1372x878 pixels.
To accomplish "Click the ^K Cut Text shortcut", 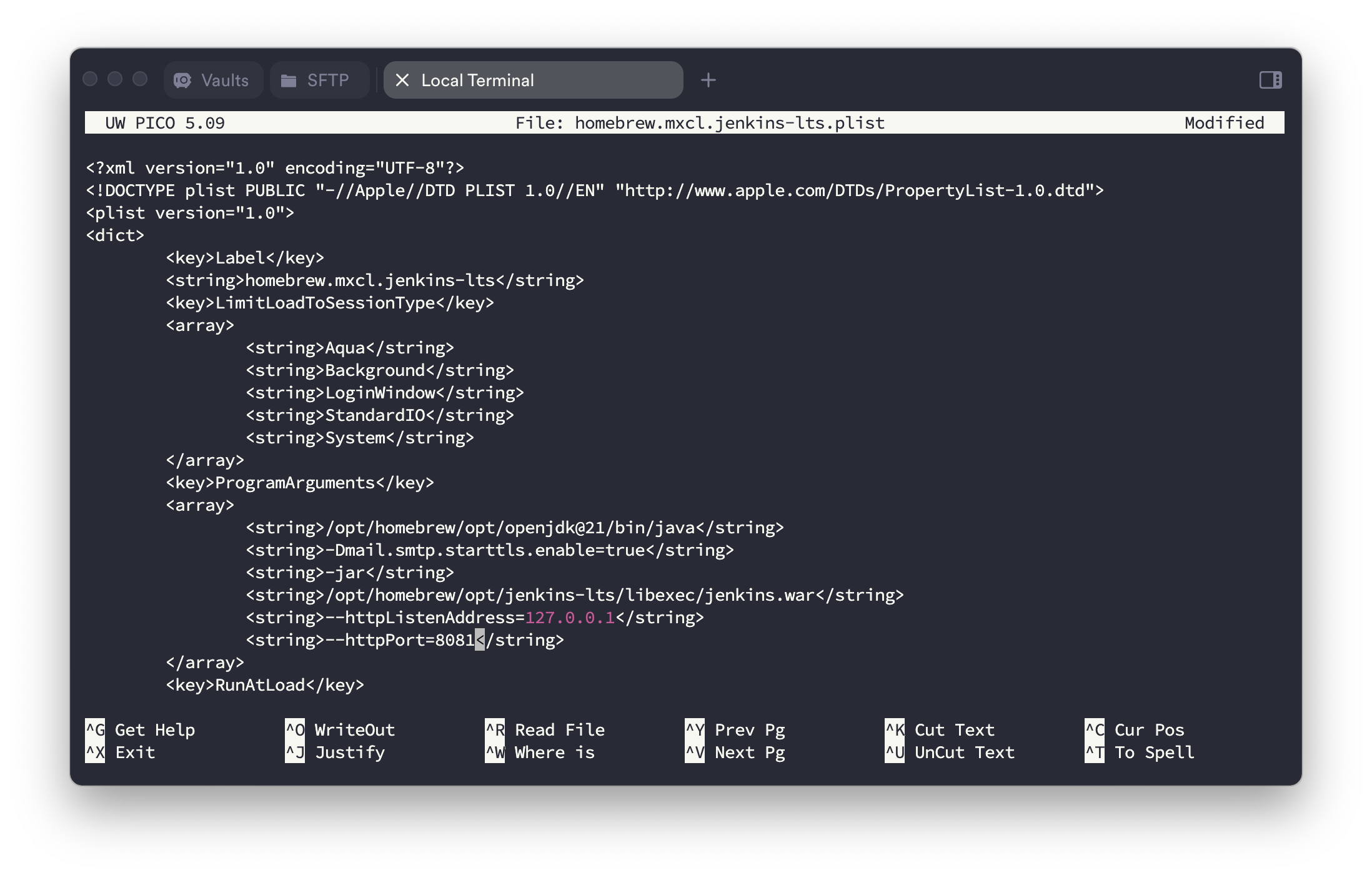I will 940,730.
